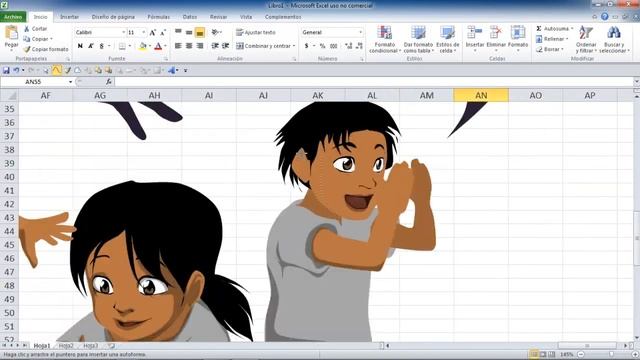640x360 pixels.
Task: Switch to Diseño de página tab
Action: pos(113,17)
